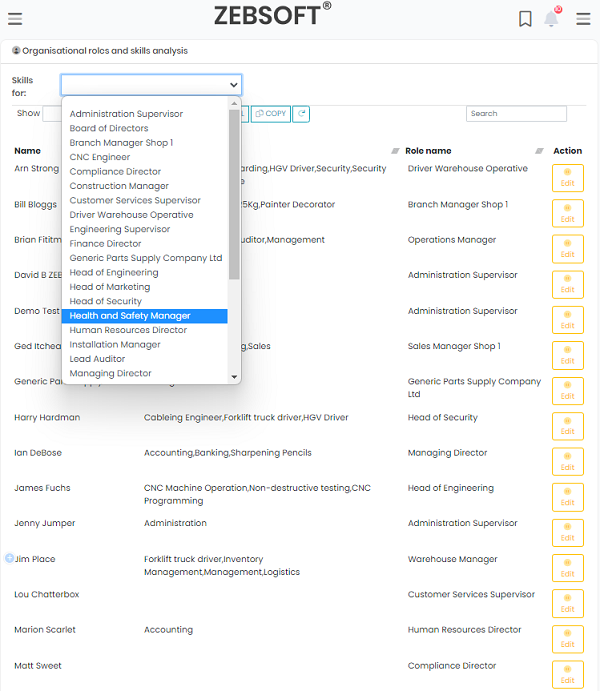Select Generic Parts Supply Company Ltd option

[x=145, y=258]
